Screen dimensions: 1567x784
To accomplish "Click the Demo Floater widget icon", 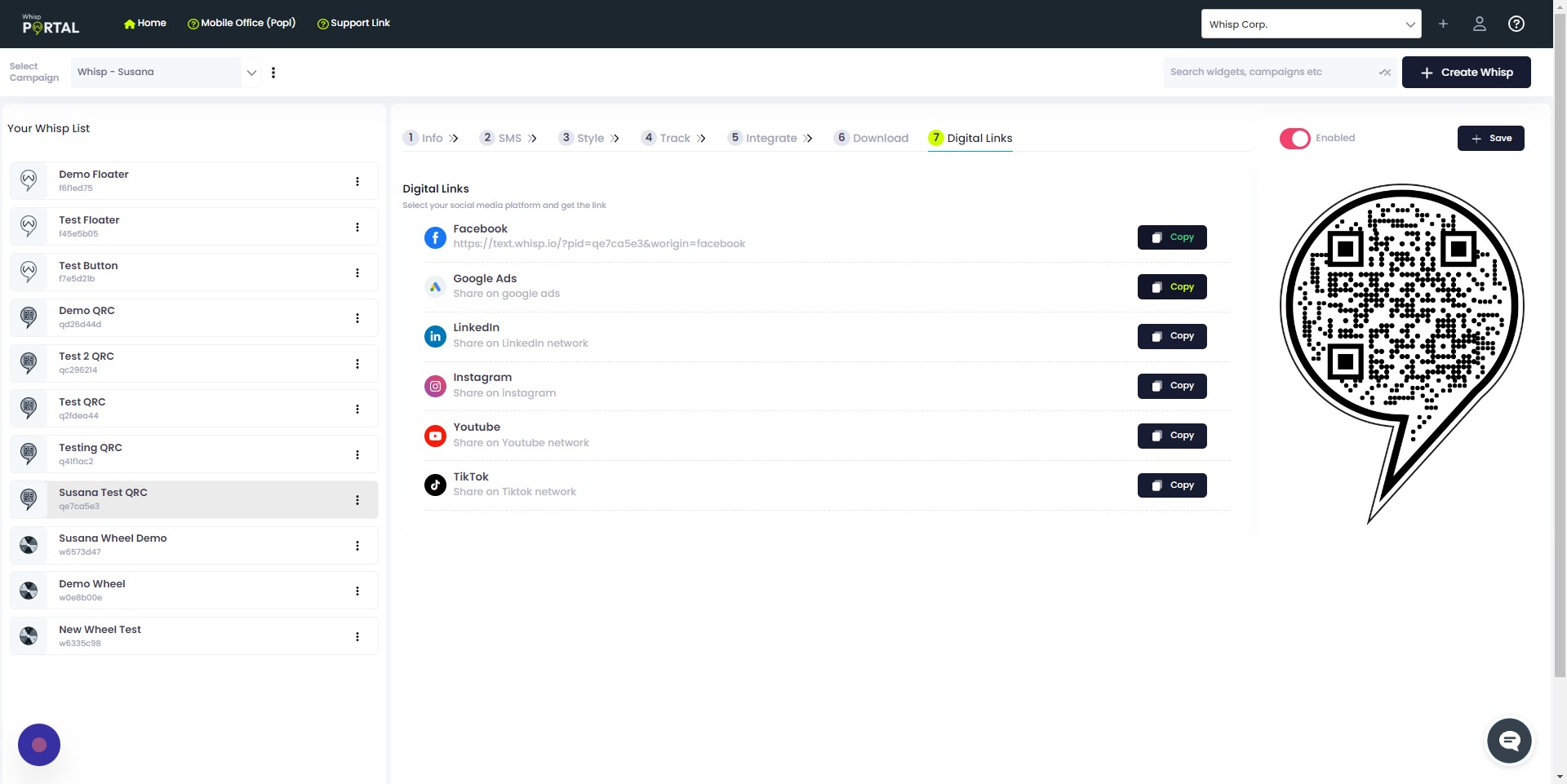I will pyautogui.click(x=29, y=180).
